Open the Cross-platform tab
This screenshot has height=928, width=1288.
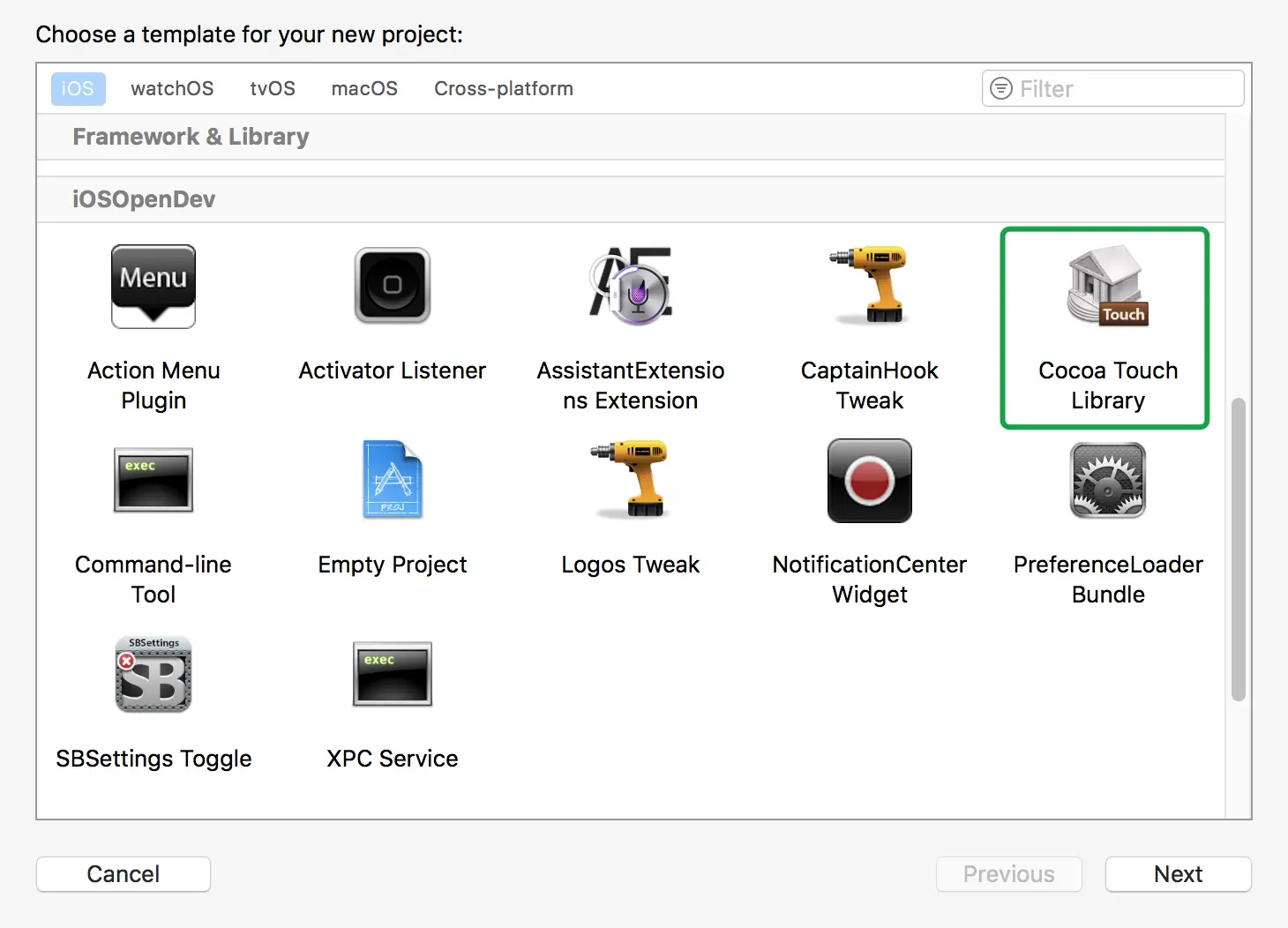click(504, 88)
